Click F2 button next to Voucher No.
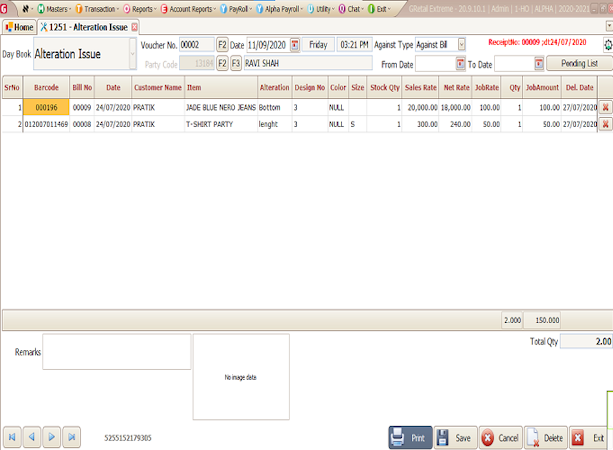Screen dimensions: 613x450 (x=222, y=45)
